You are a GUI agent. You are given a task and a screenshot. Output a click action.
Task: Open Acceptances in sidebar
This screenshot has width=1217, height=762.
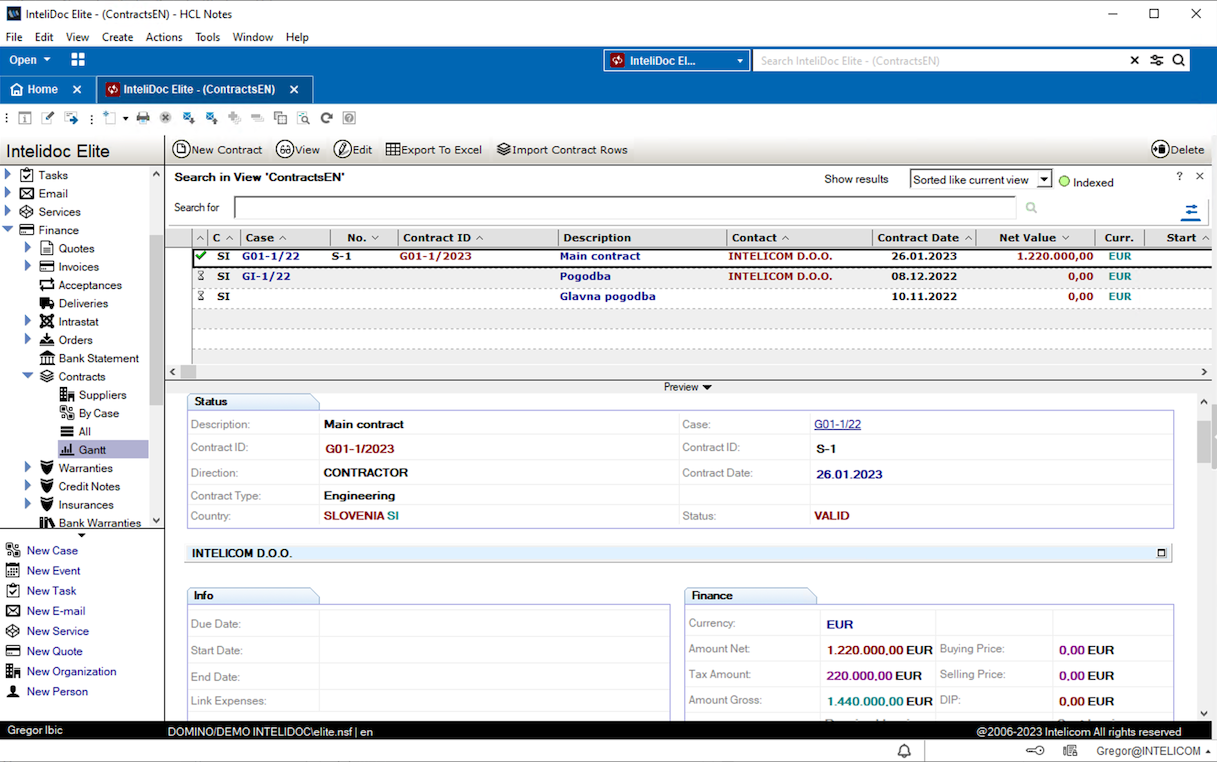coord(89,285)
